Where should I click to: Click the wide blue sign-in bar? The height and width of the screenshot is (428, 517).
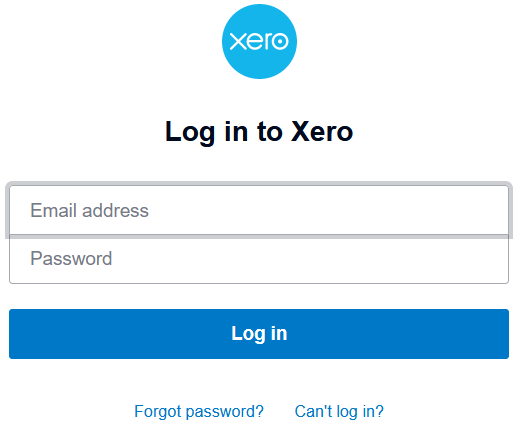click(x=259, y=334)
